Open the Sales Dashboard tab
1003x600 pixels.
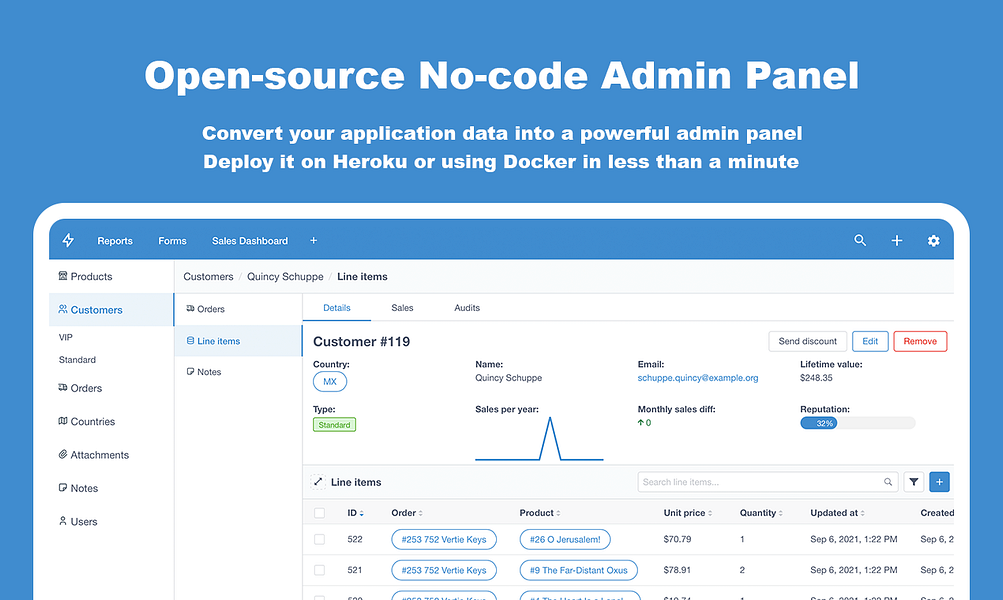[250, 241]
